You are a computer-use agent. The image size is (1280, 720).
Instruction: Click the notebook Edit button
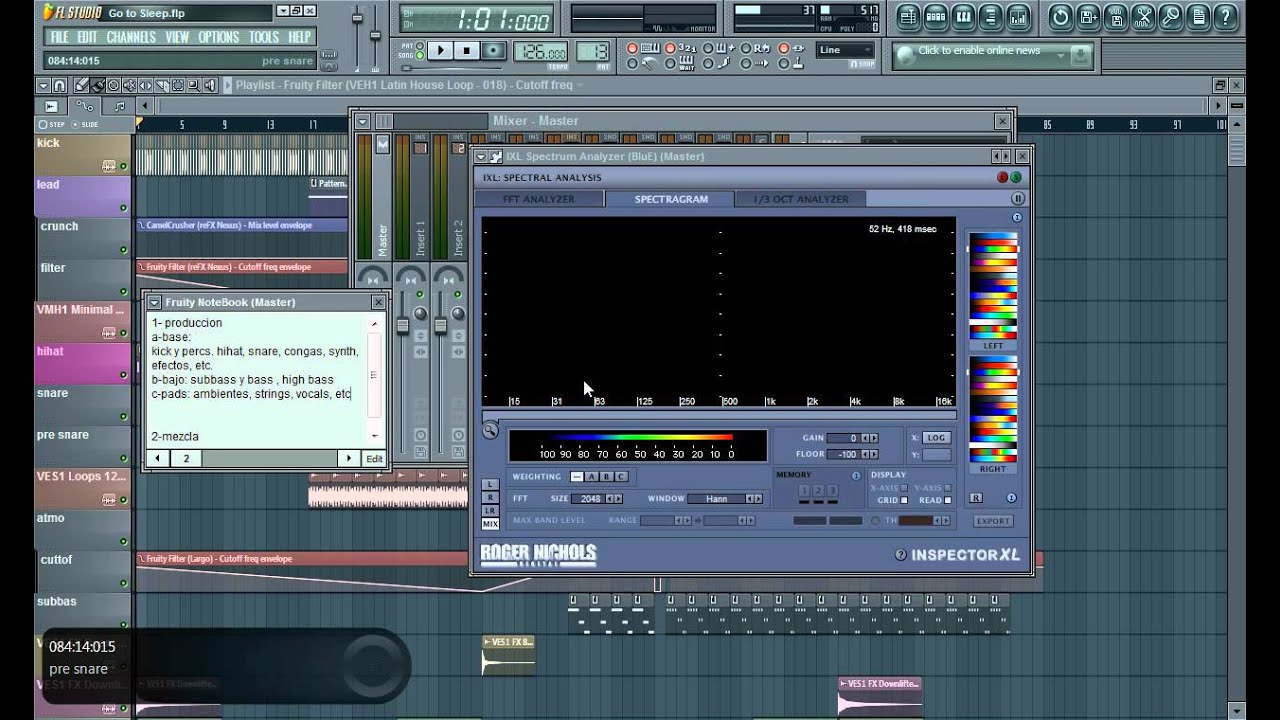374,458
